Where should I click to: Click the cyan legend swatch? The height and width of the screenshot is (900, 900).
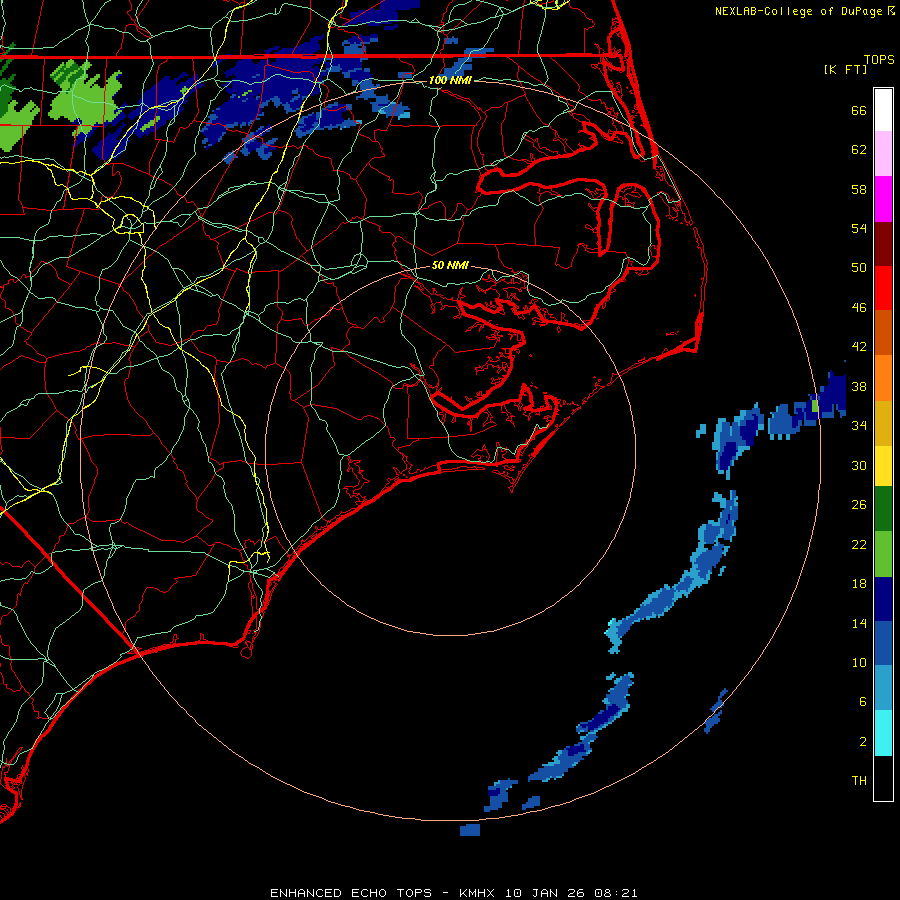[x=883, y=732]
